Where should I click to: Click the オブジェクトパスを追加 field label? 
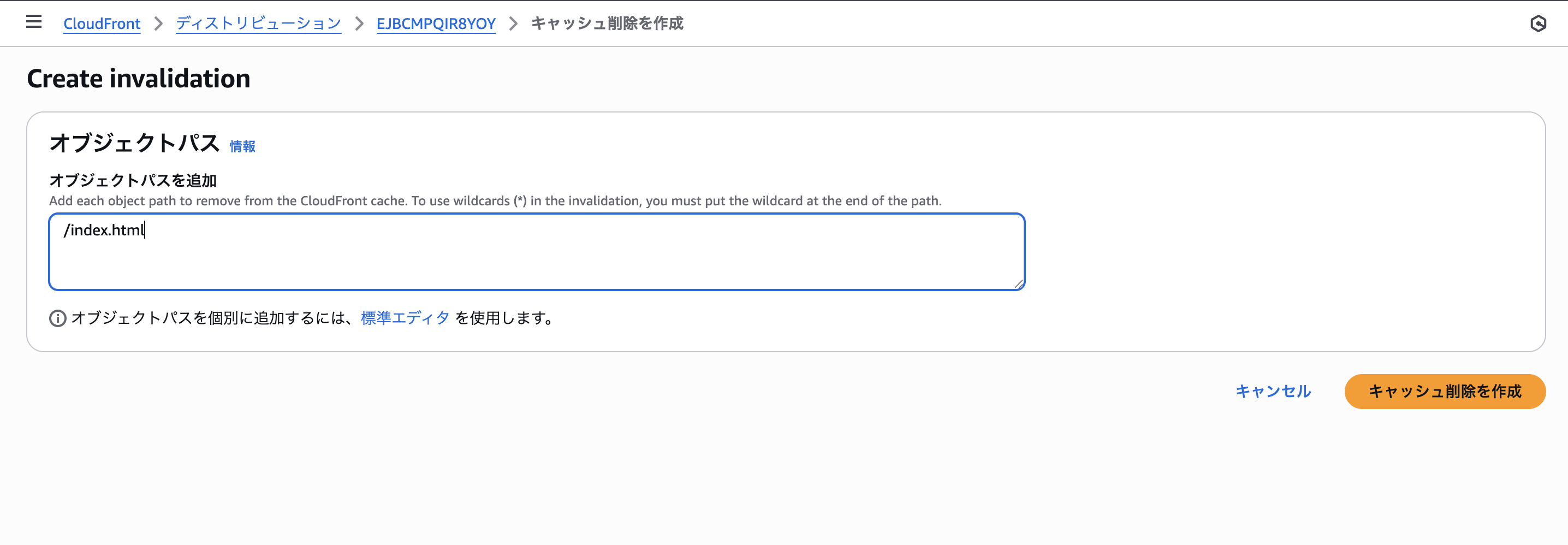click(x=133, y=180)
